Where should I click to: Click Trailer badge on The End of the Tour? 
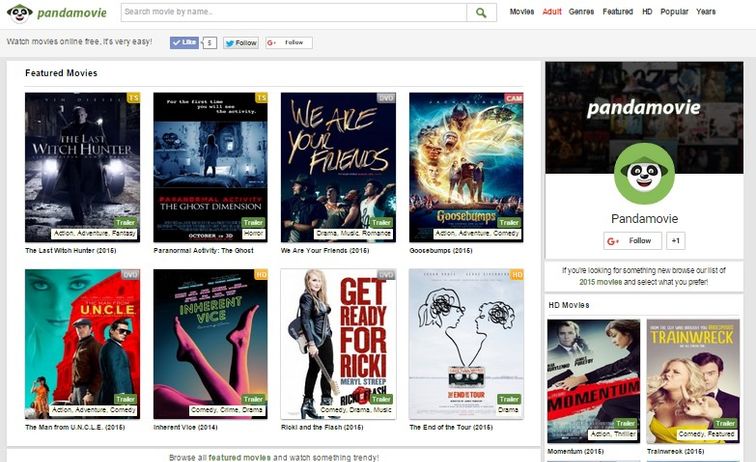click(509, 399)
